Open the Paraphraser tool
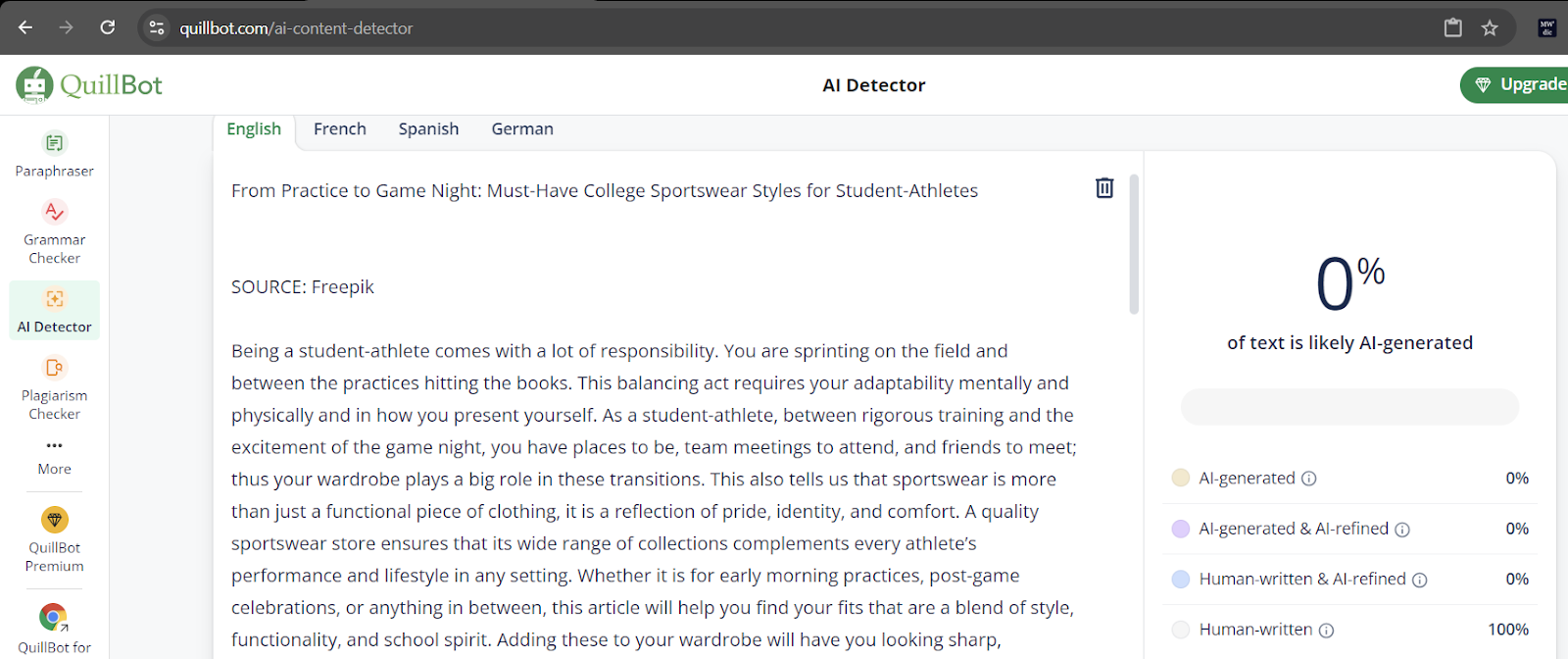 (55, 155)
